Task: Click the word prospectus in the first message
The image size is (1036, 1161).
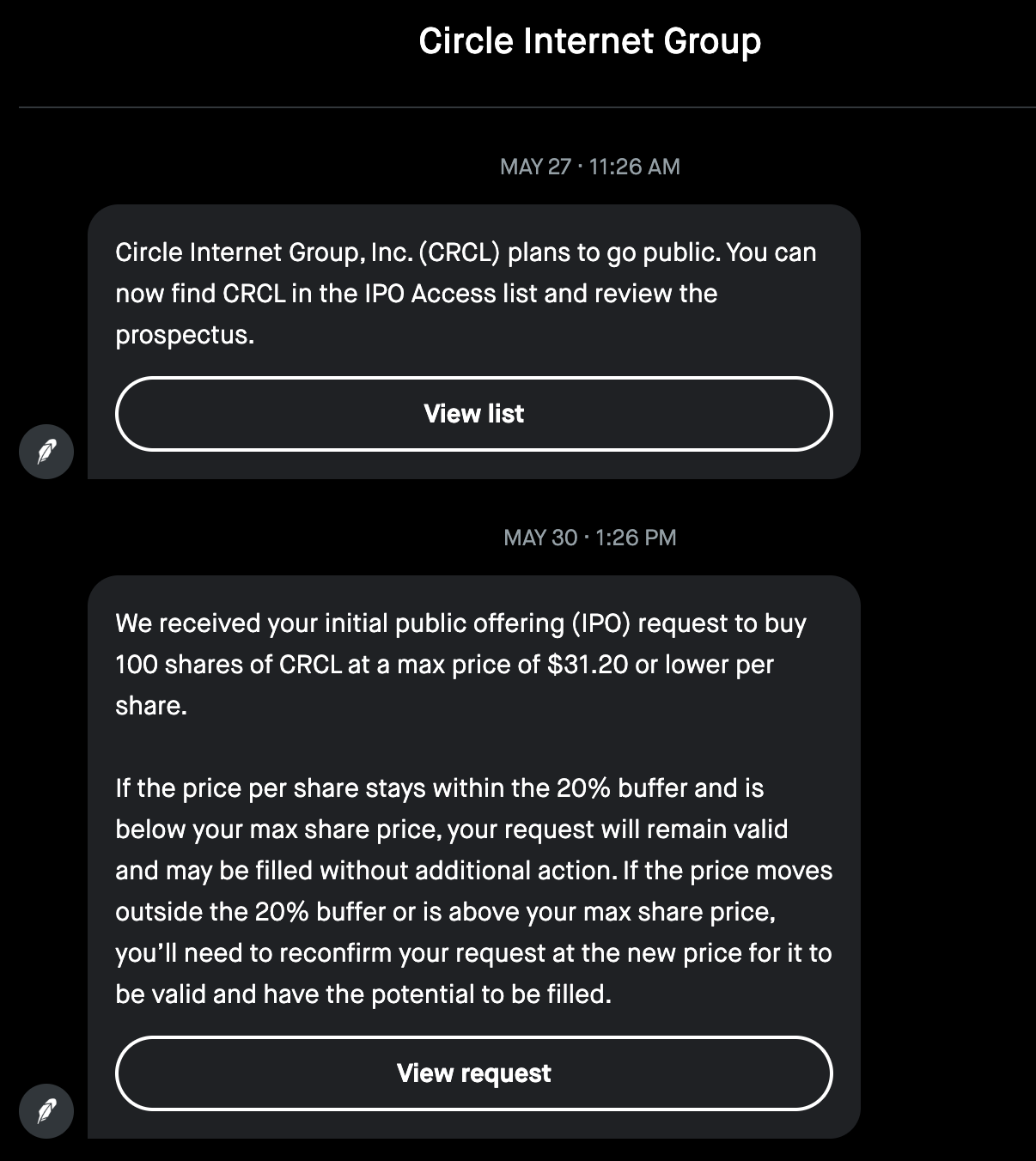Action: (x=185, y=336)
